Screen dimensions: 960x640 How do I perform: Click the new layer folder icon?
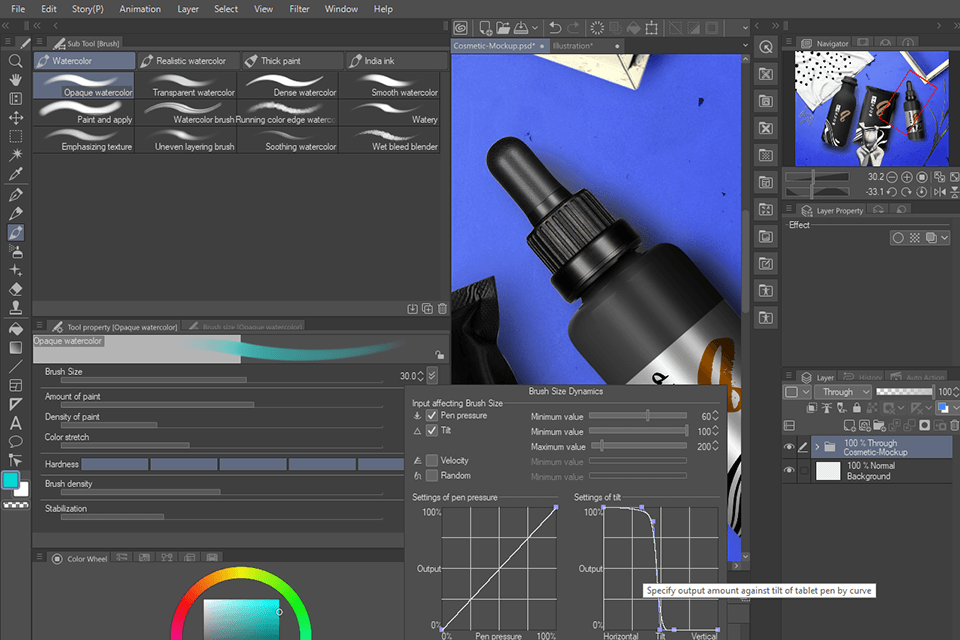coord(879,425)
